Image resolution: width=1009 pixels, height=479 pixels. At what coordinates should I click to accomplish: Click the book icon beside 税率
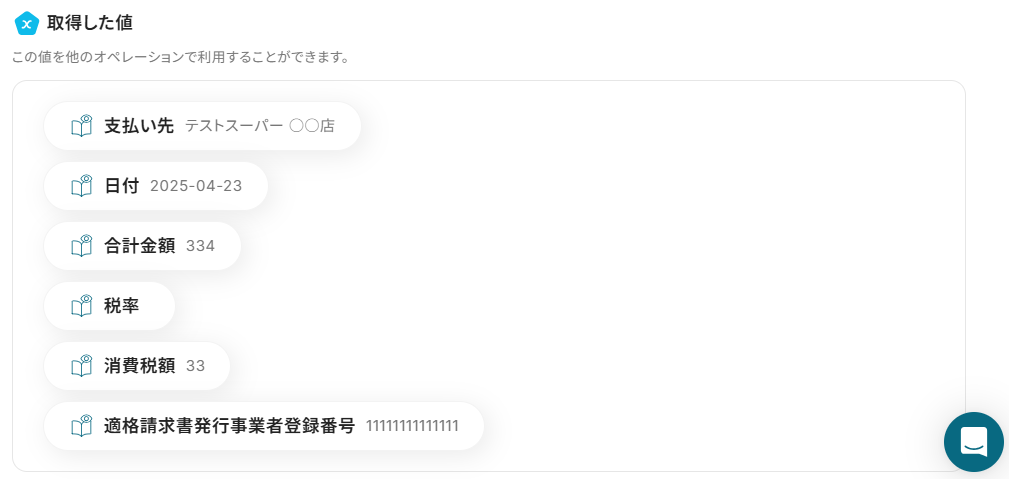tap(82, 306)
